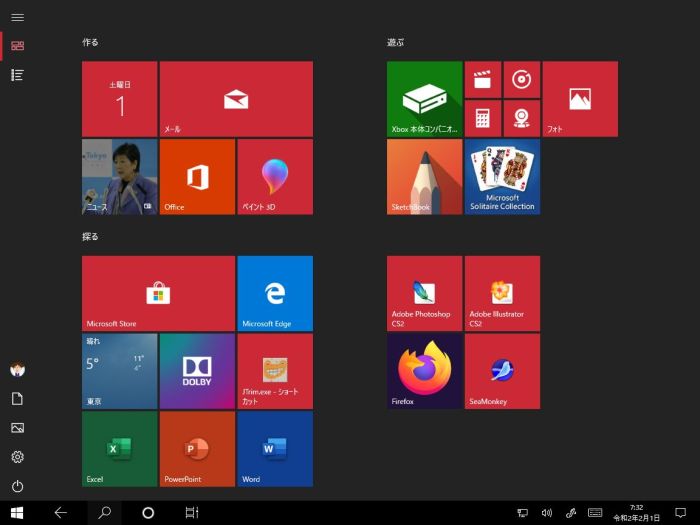700x525 pixels.
Task: Open the Power options button
Action: (x=17, y=486)
